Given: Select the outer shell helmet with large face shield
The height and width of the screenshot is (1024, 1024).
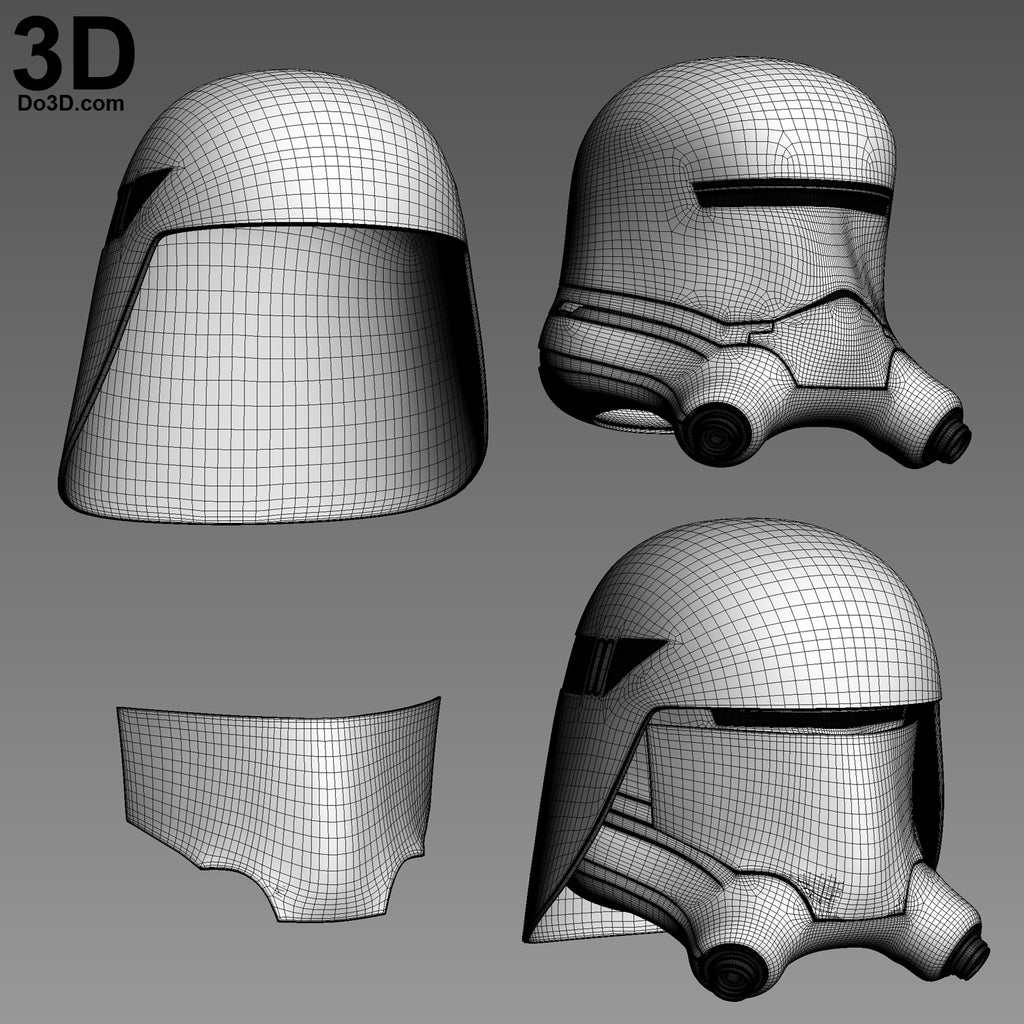Looking at the screenshot, I should (x=273, y=297).
